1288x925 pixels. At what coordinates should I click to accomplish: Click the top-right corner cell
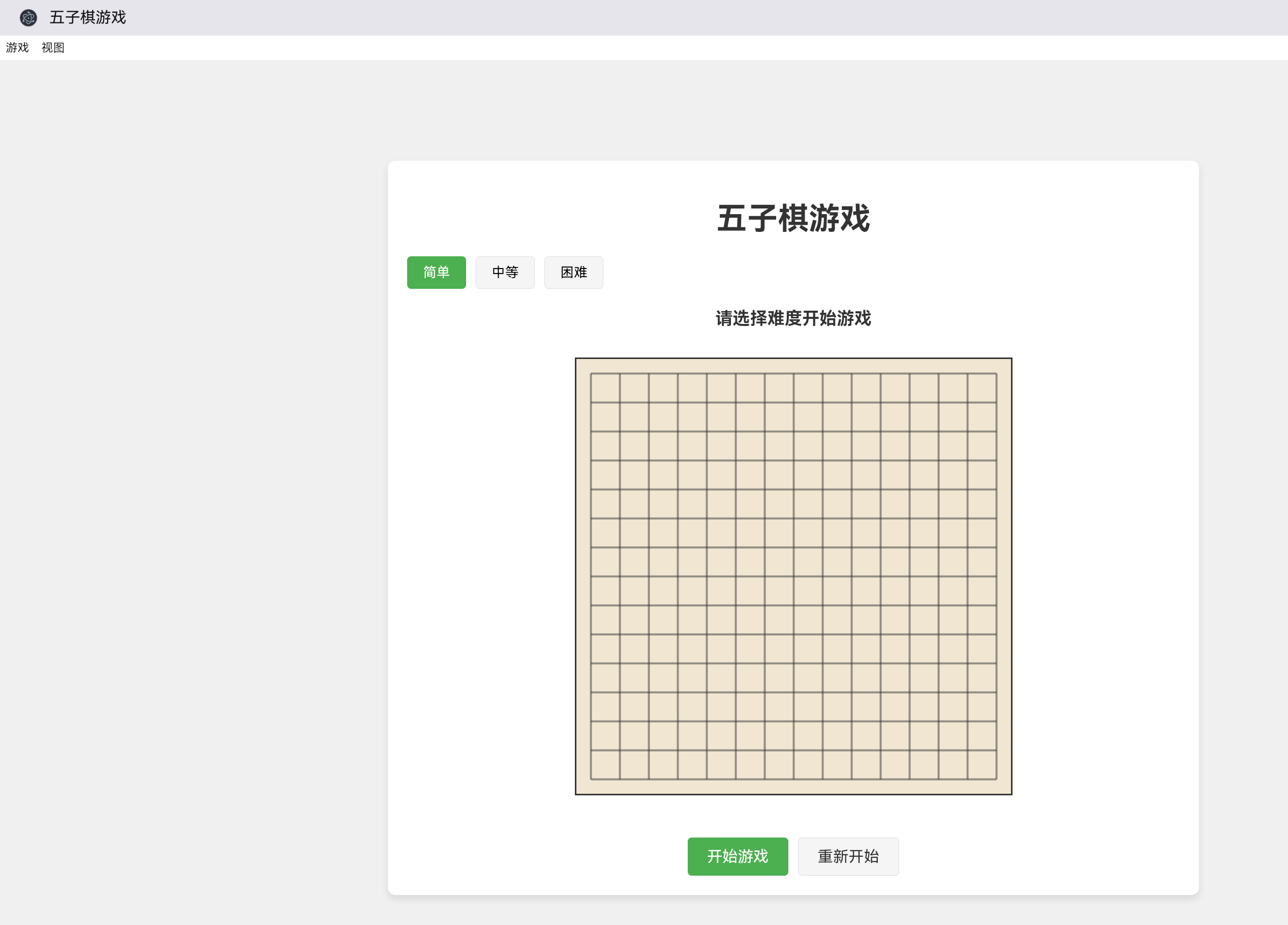[983, 387]
